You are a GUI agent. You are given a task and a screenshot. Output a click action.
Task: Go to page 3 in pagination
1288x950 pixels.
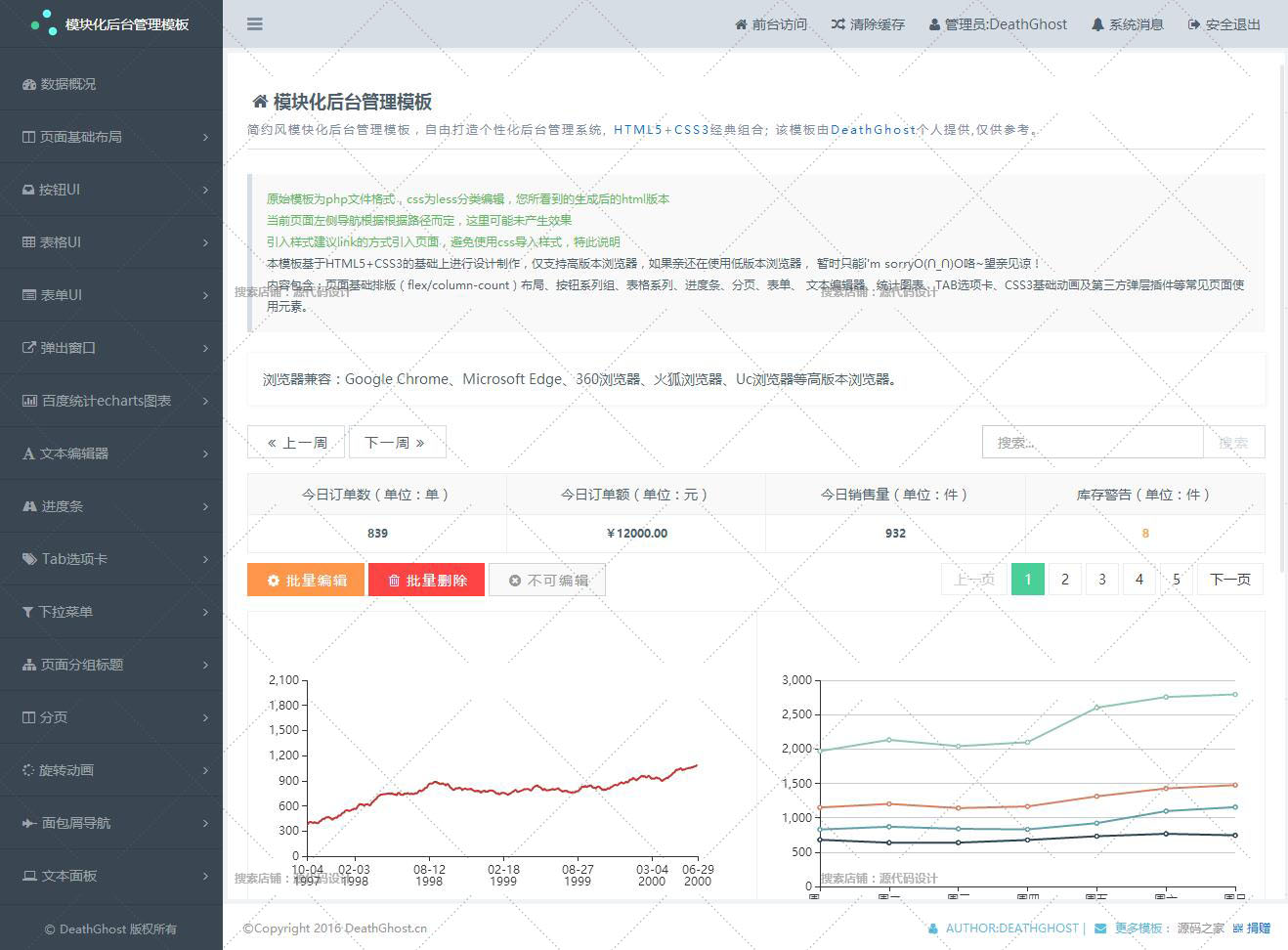(1101, 580)
